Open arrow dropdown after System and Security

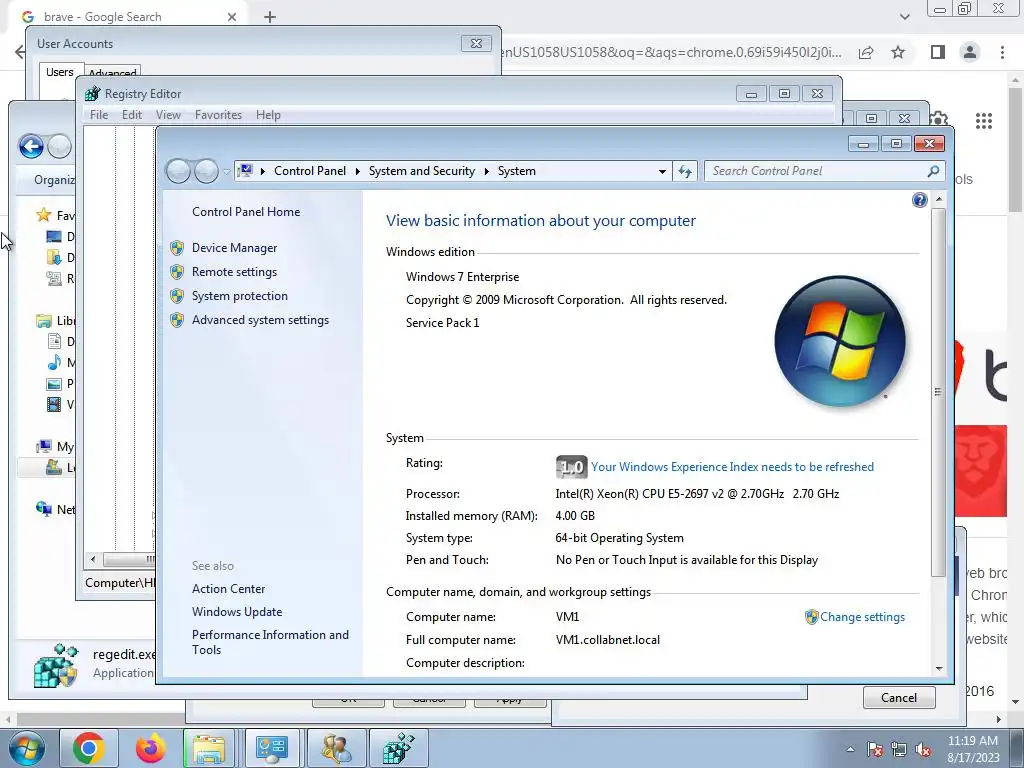[487, 171]
